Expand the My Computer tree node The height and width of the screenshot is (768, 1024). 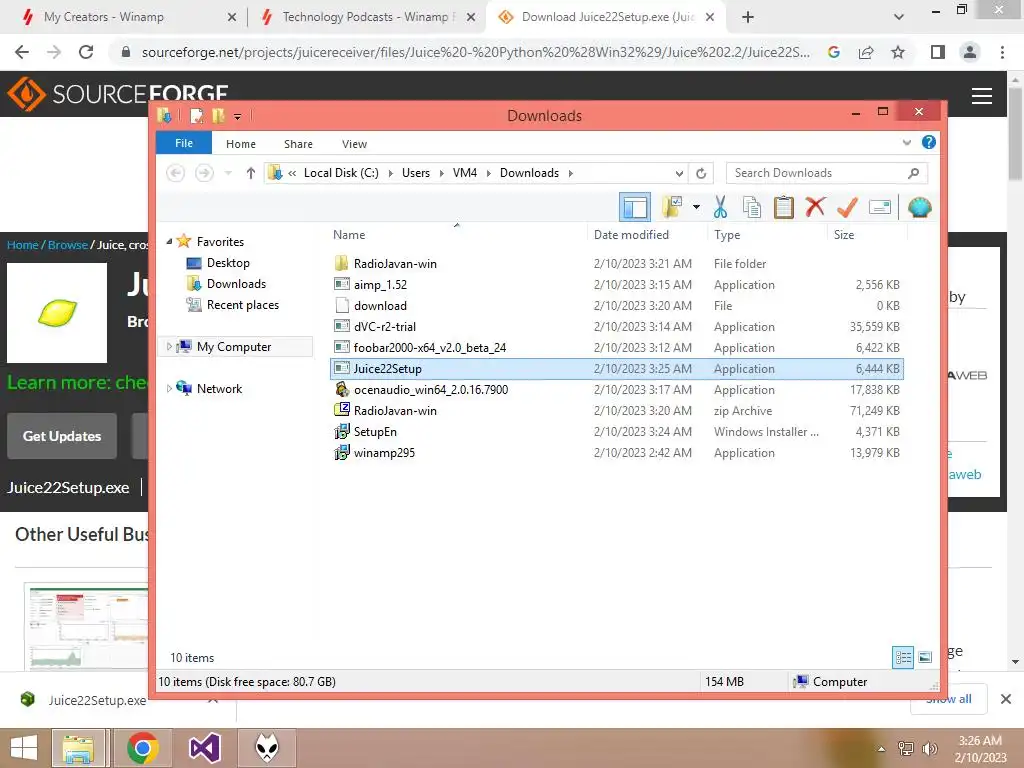pyautogui.click(x=169, y=347)
